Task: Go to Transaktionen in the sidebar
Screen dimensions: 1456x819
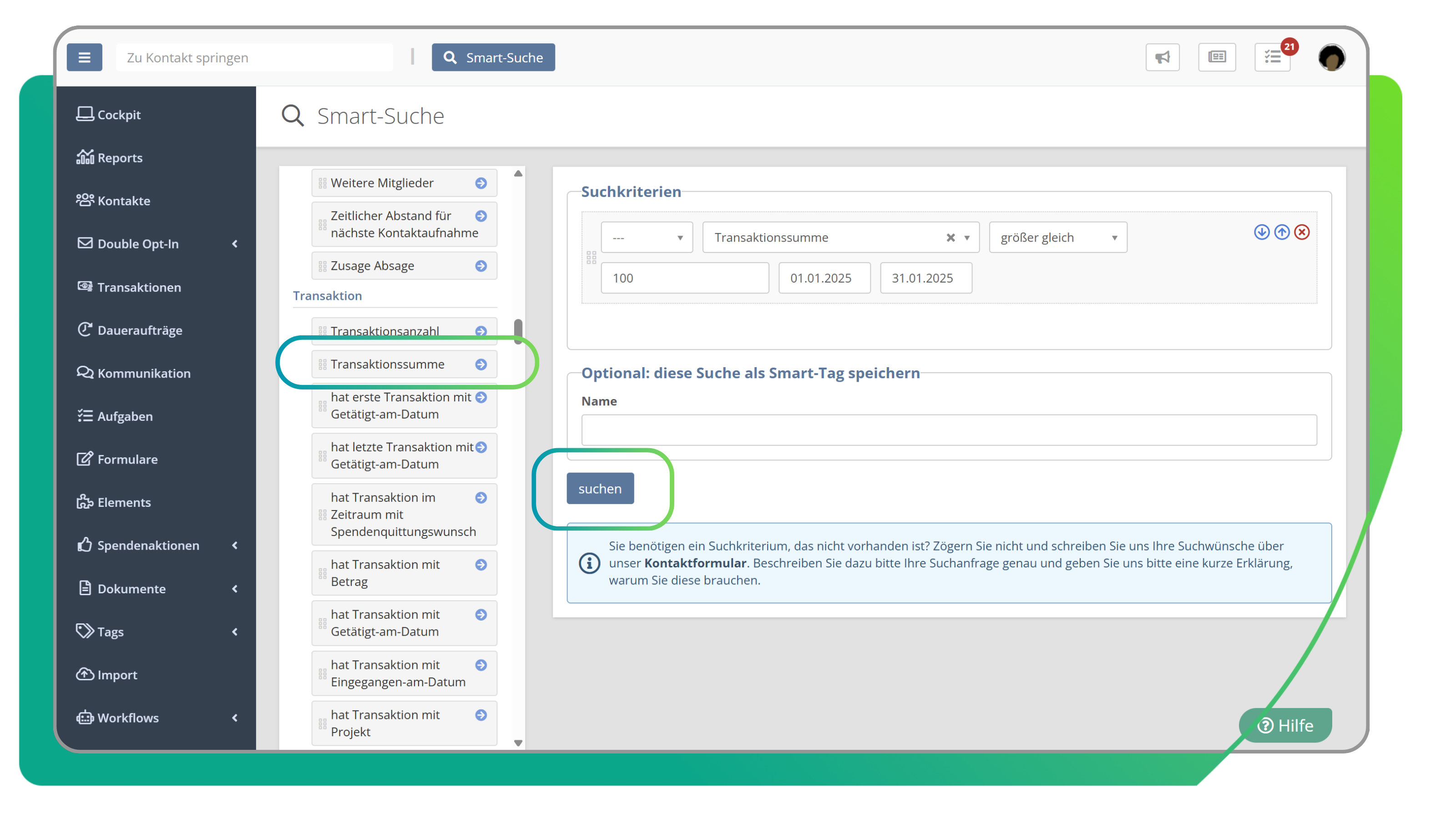Action: point(139,287)
